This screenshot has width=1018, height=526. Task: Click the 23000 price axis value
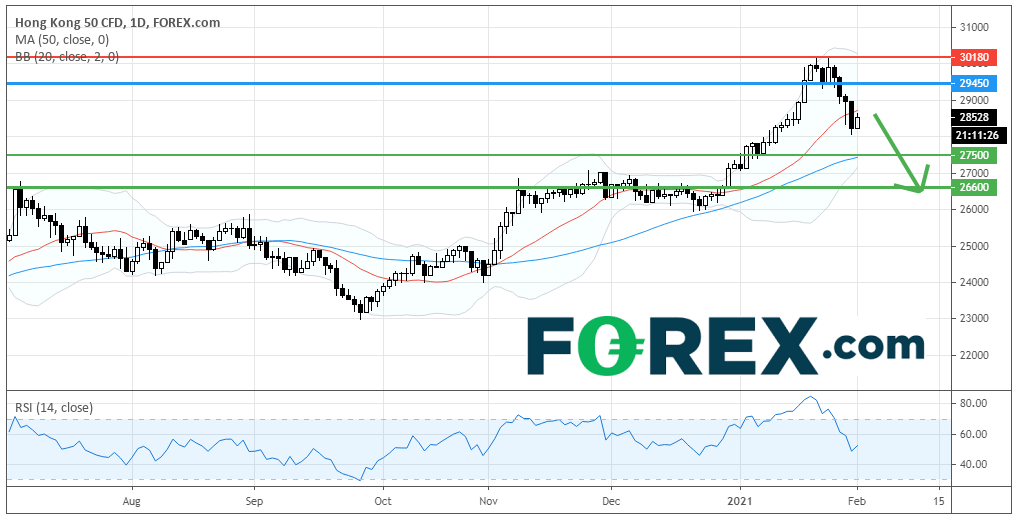click(973, 319)
